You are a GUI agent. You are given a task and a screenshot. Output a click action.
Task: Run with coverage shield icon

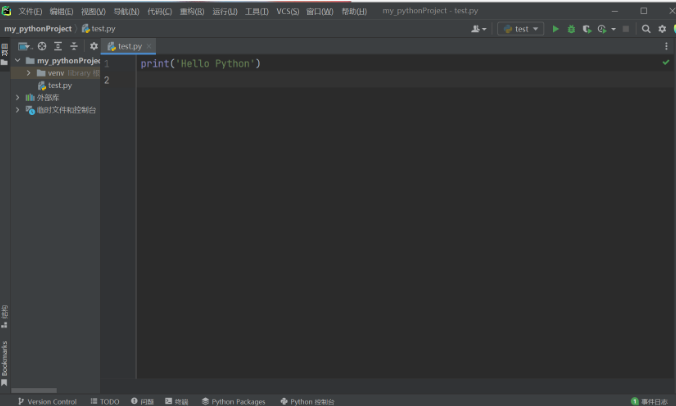click(x=586, y=29)
